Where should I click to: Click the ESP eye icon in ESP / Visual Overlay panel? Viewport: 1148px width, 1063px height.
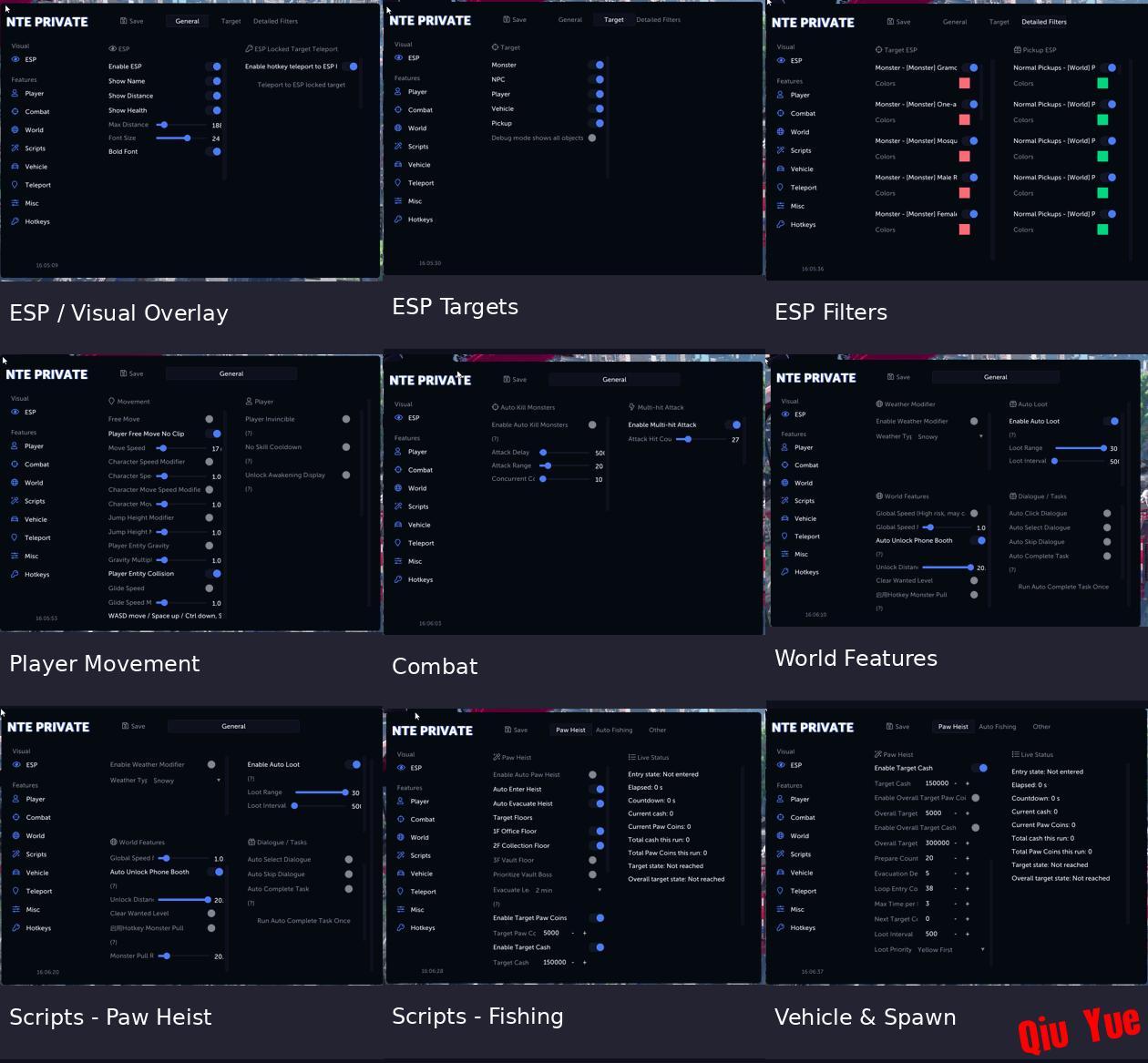(x=15, y=59)
